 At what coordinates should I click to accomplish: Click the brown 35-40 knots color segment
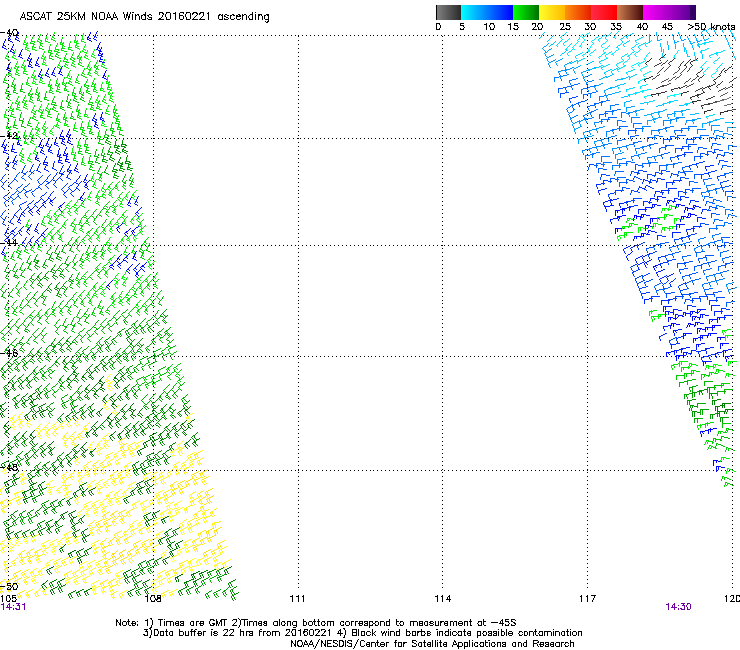click(630, 12)
